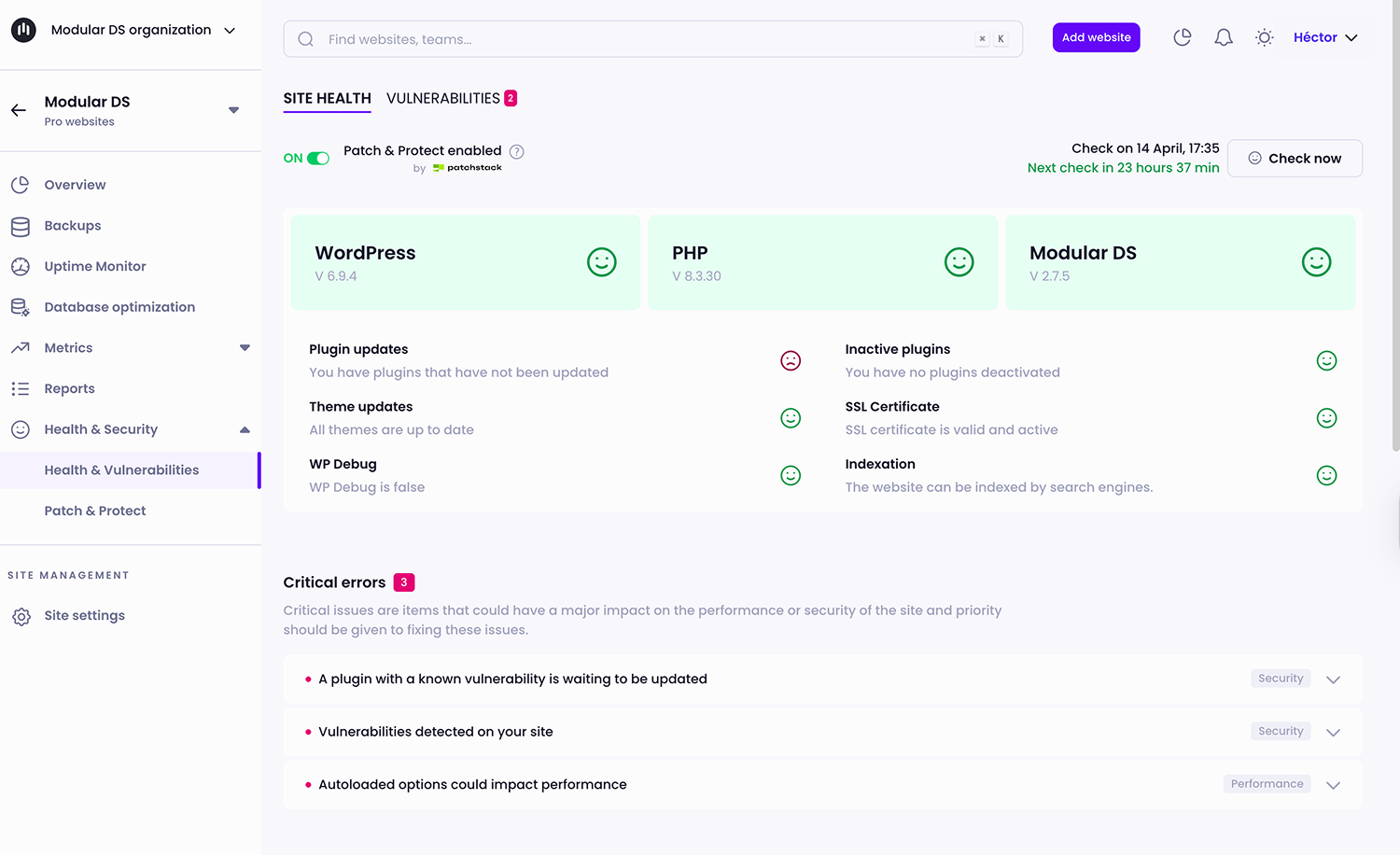The image size is (1400, 855).
Task: Open notifications bell icon
Action: (1224, 37)
